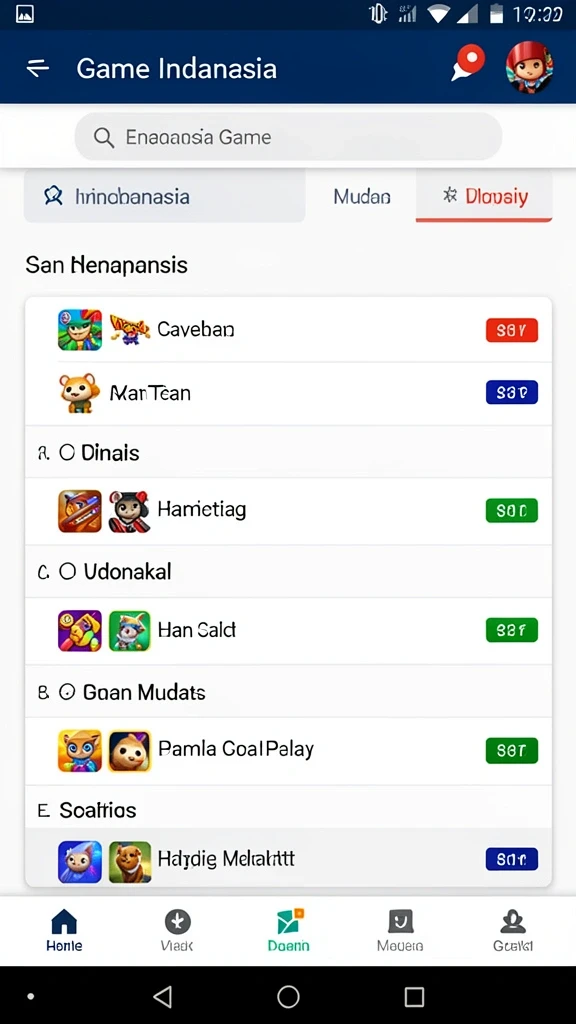The image size is (576, 1024).
Task: Open the Mauera bottom navigation icon
Action: (x=400, y=921)
